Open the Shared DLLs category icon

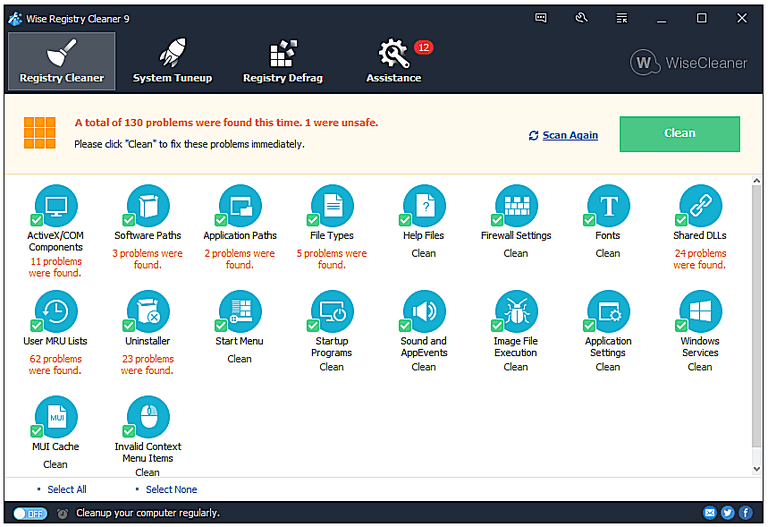[701, 206]
